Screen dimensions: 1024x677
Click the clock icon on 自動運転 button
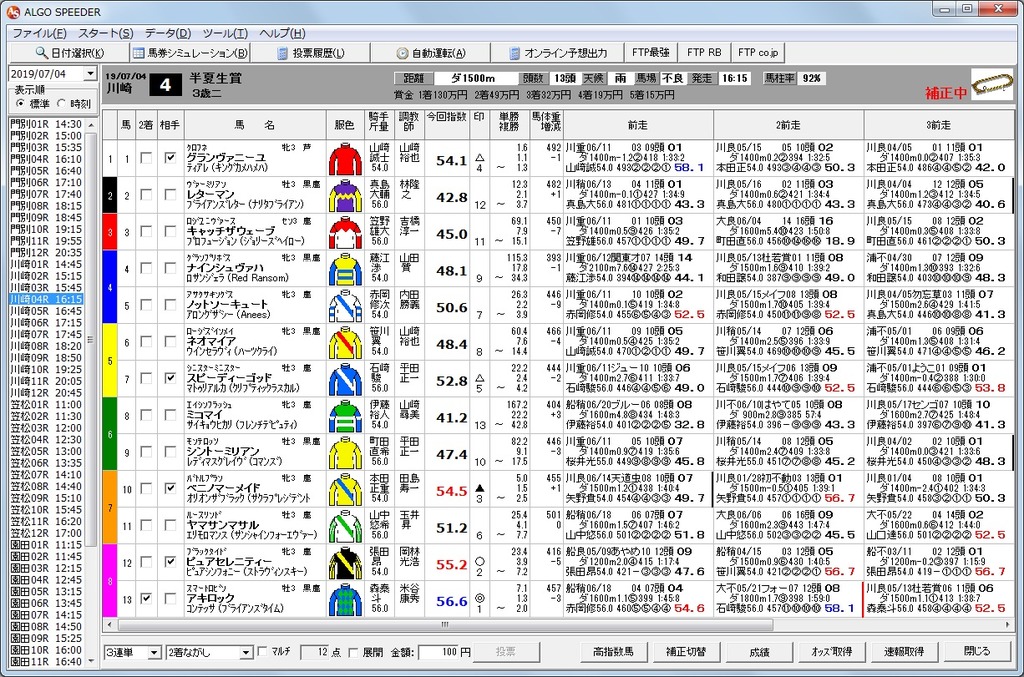[x=402, y=53]
